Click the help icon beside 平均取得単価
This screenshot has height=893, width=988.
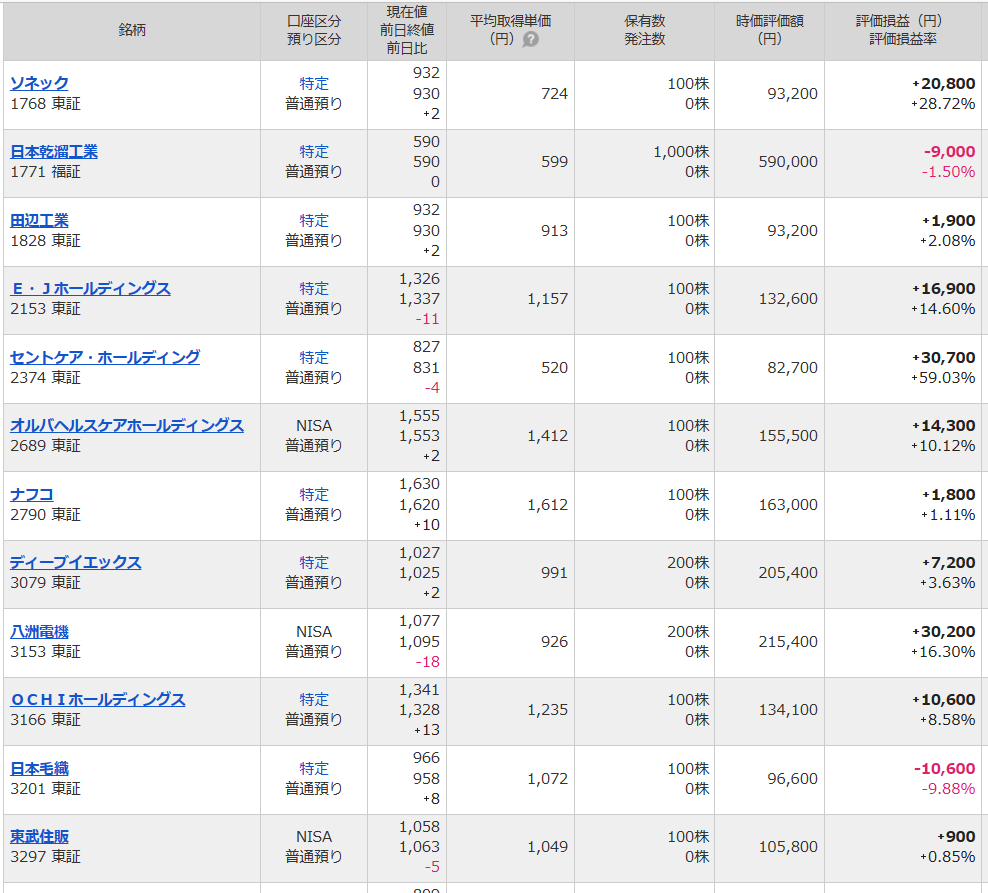pyautogui.click(x=531, y=40)
